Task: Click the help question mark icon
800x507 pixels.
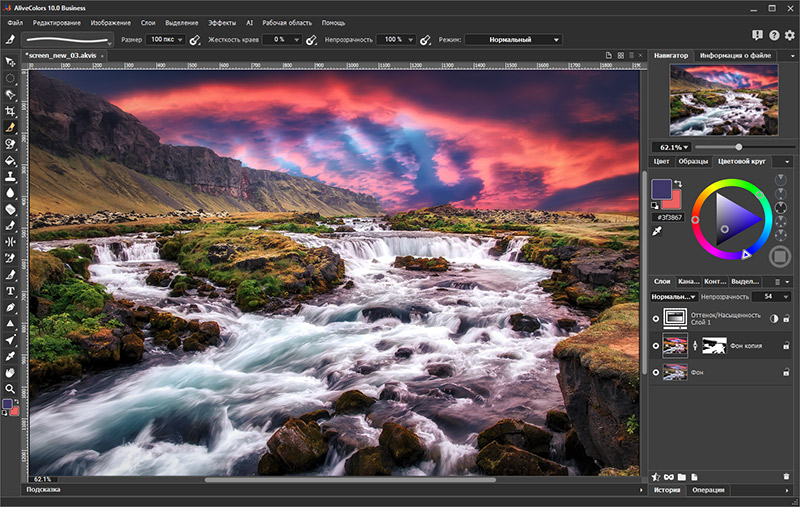Action: (x=774, y=35)
